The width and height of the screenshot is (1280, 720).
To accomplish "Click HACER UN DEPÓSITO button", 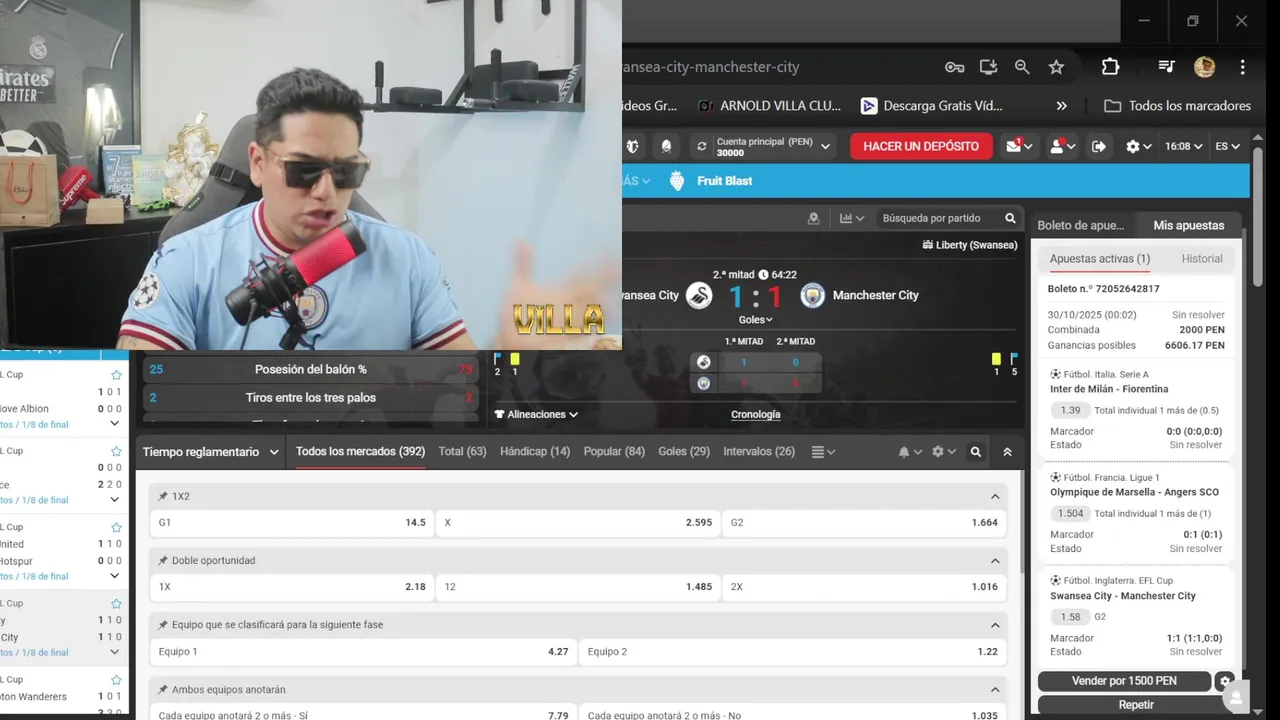I will coord(921,146).
